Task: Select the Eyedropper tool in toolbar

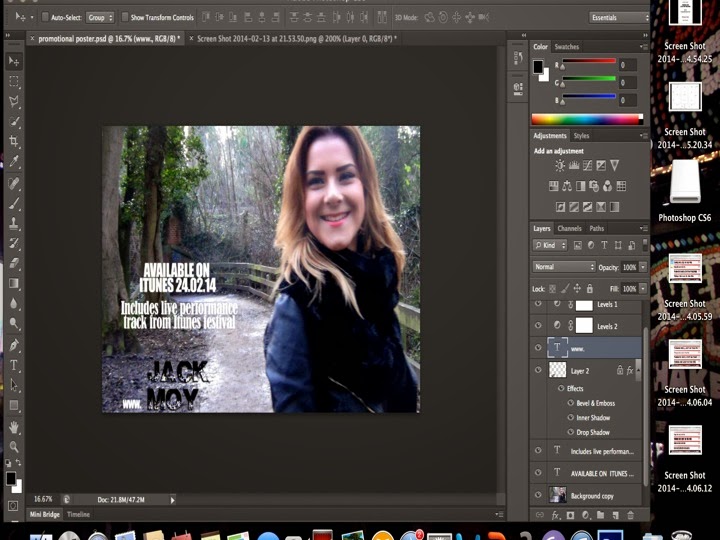Action: tap(14, 163)
